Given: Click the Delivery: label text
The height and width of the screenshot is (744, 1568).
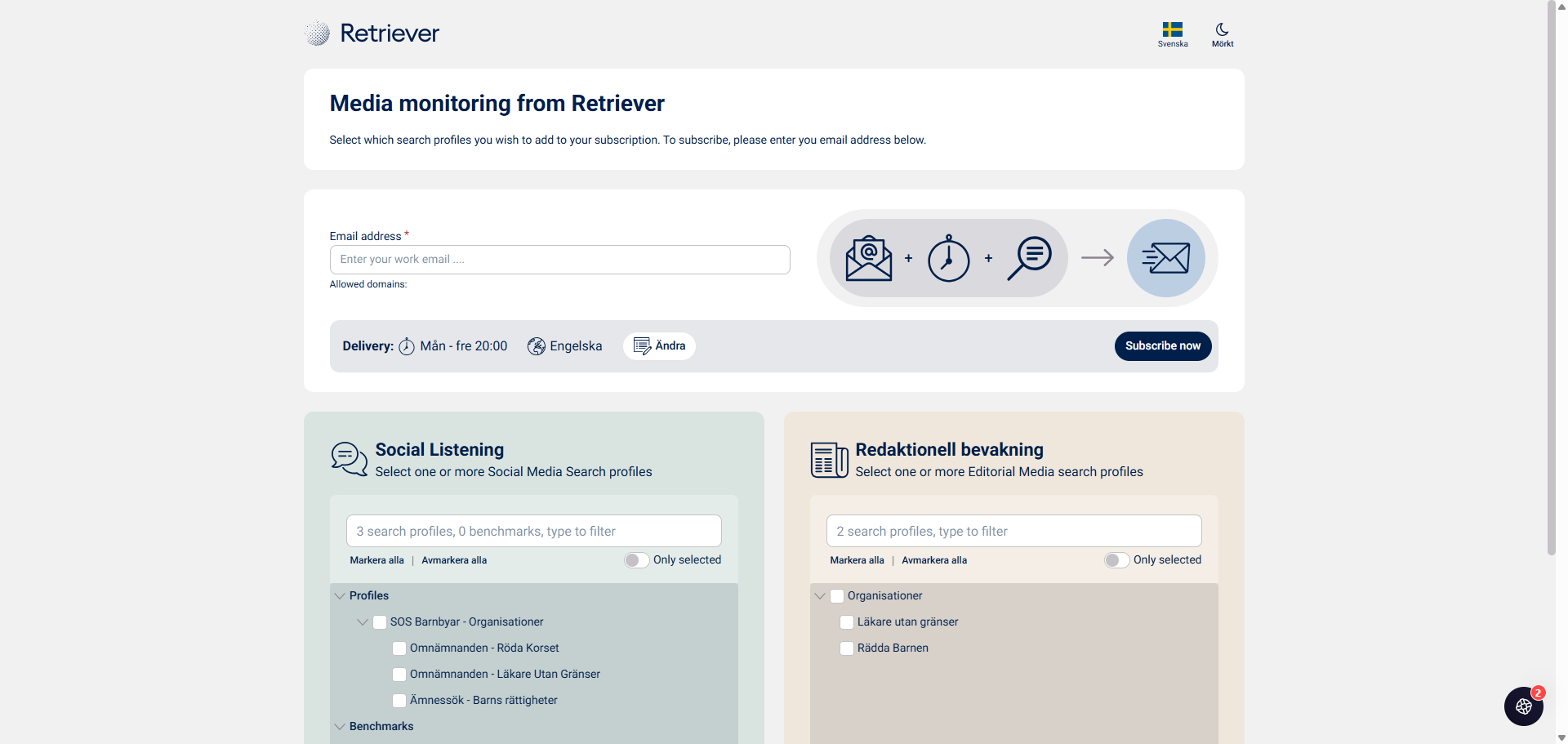Looking at the screenshot, I should [x=368, y=346].
